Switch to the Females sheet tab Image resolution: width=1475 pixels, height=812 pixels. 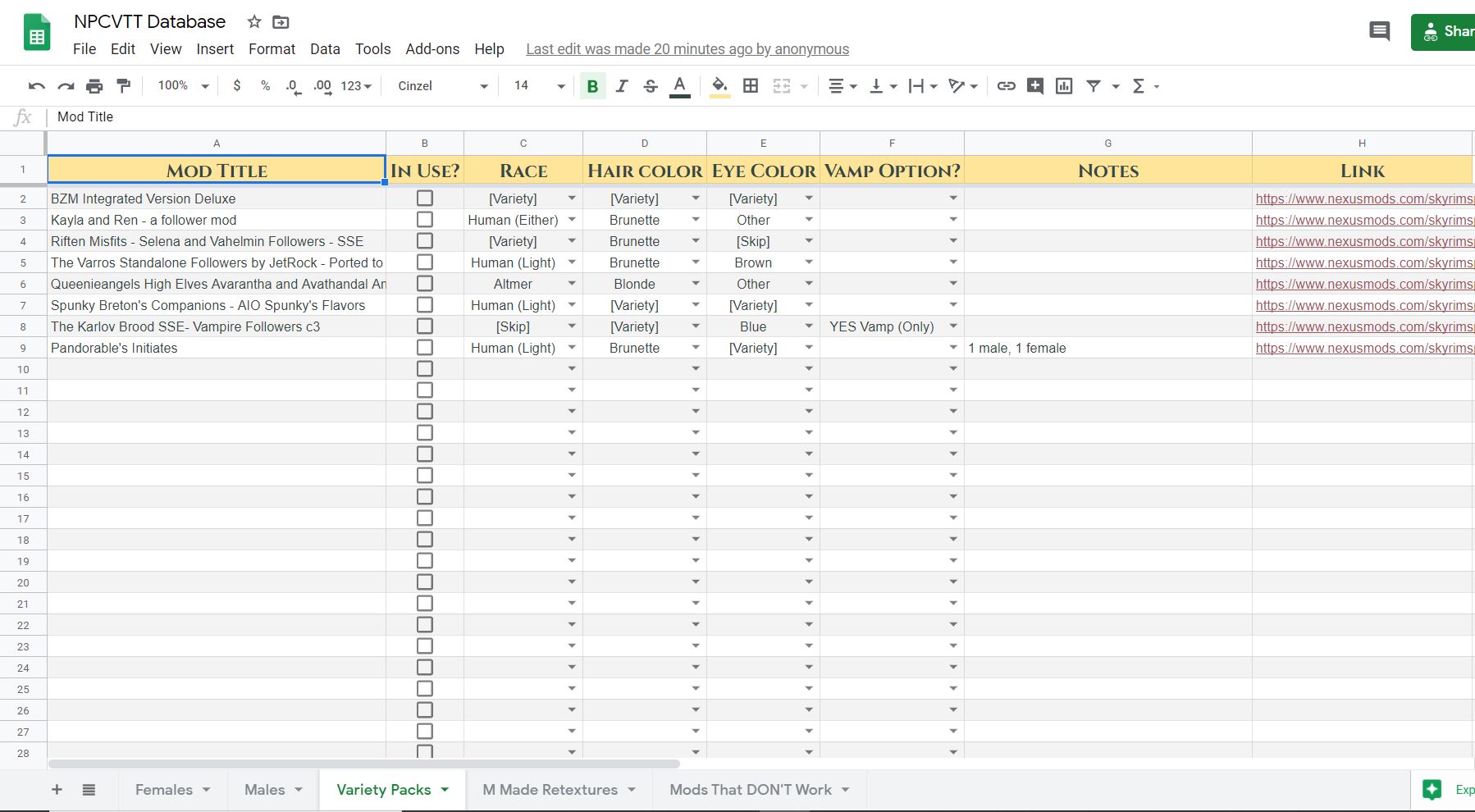(x=164, y=790)
